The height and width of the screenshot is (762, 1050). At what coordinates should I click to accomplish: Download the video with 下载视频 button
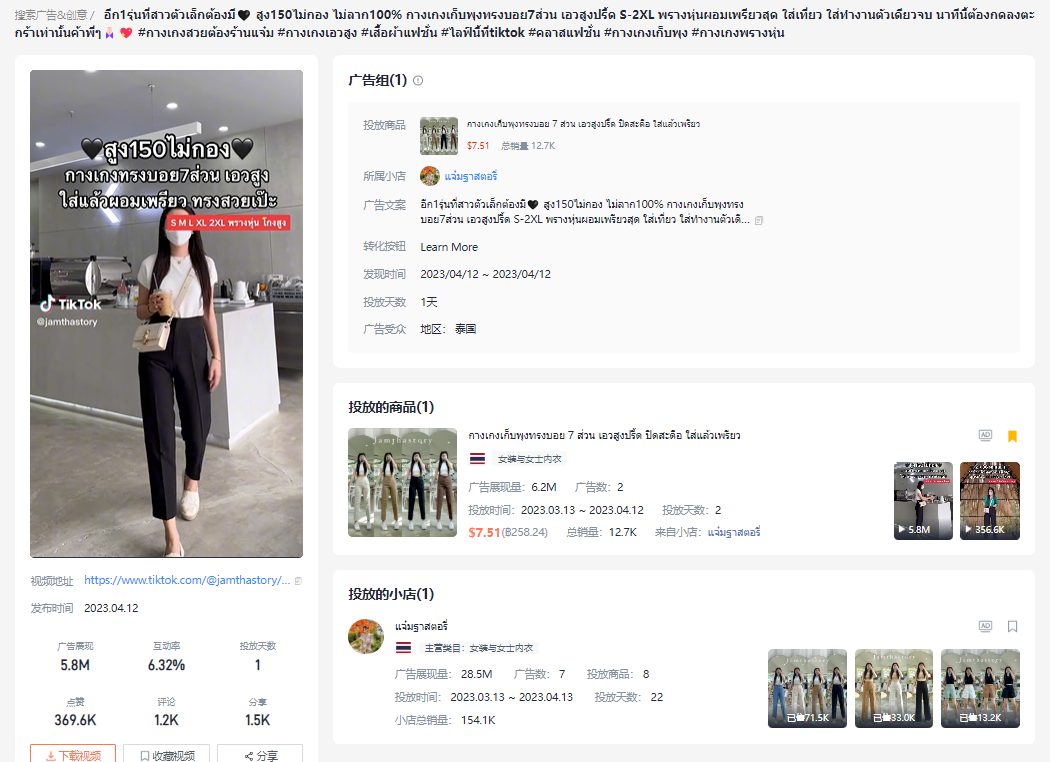pyautogui.click(x=73, y=755)
